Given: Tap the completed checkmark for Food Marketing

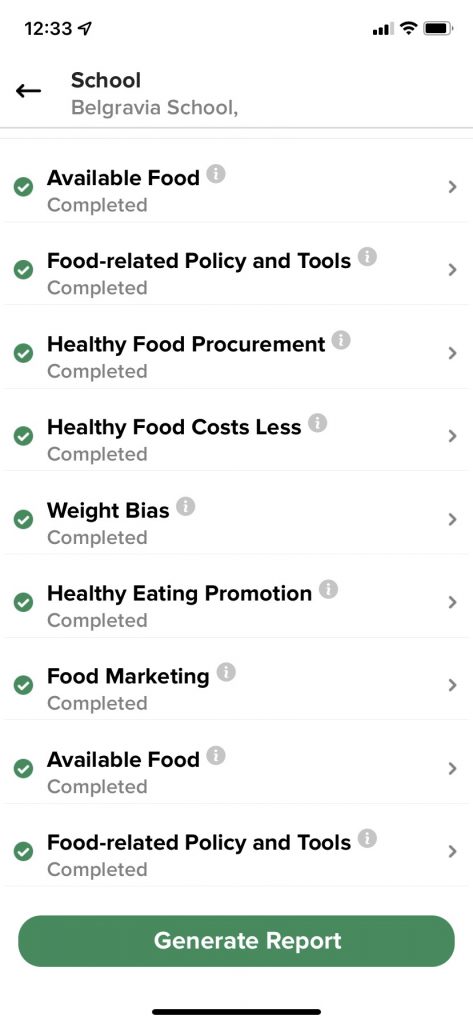Looking at the screenshot, I should pos(24,686).
